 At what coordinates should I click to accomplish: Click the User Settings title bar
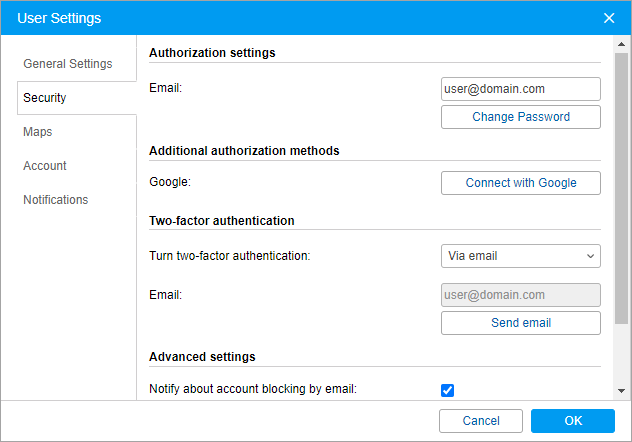(x=300, y=18)
